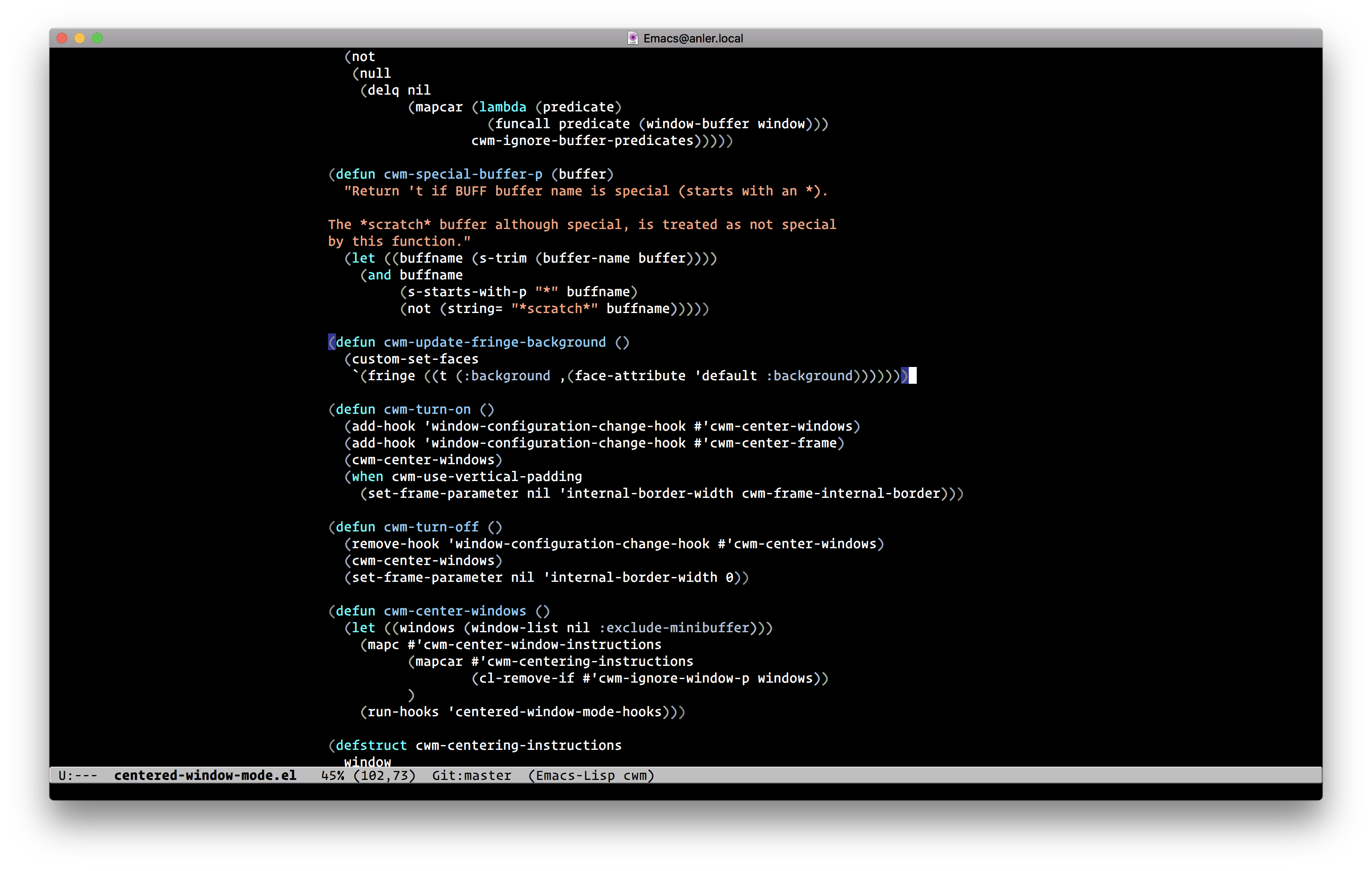Click centered-window-mode.el buffer name in mode line

205,775
